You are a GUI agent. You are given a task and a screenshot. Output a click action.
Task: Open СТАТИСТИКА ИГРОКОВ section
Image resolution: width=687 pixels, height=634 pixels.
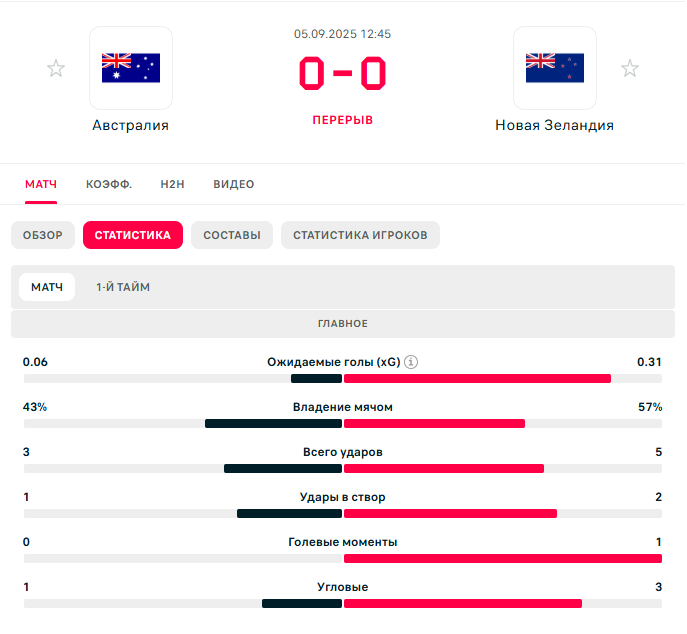360,235
